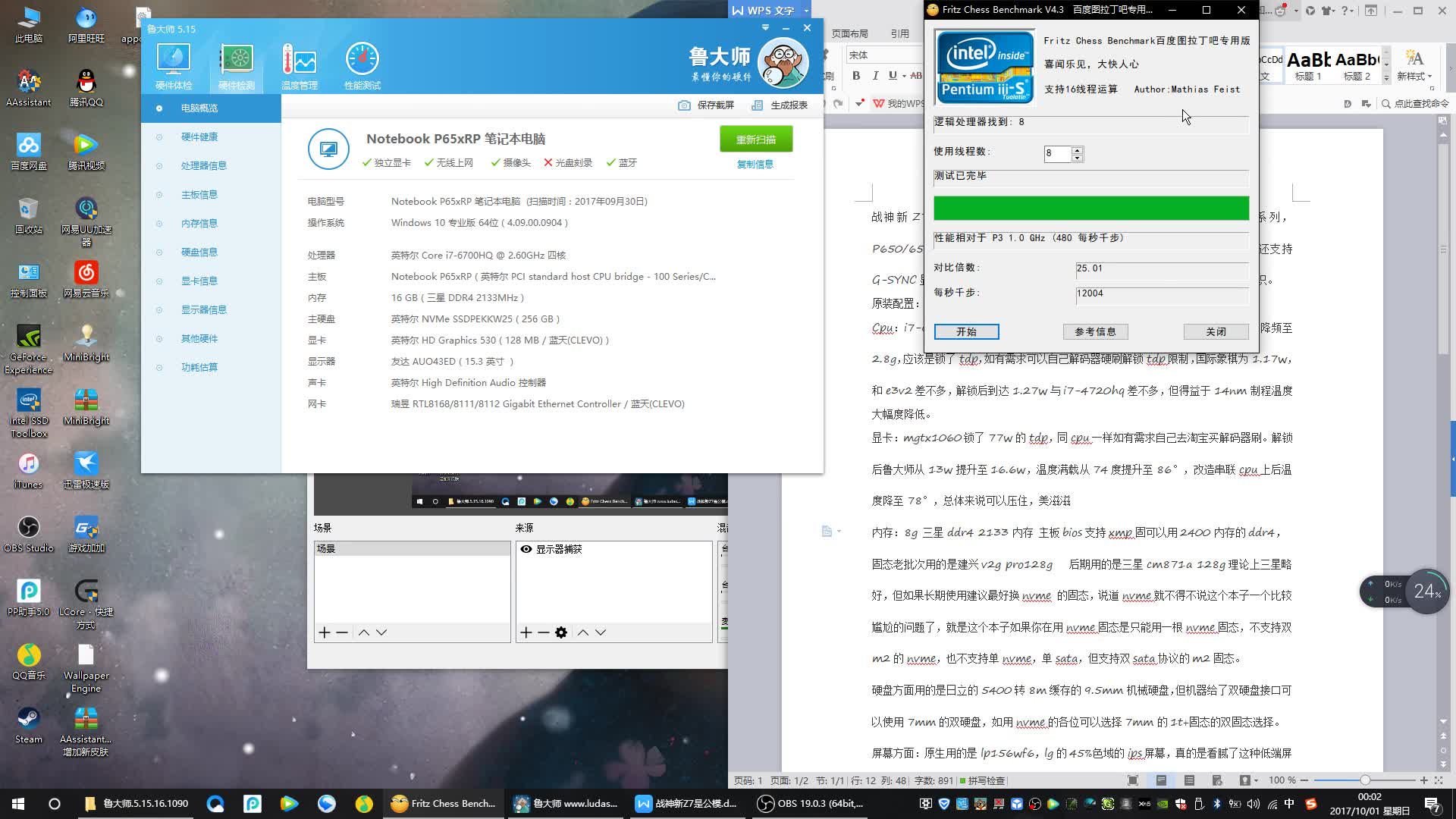The width and height of the screenshot is (1456, 819).
Task: Increase thread count stepper in Fritz
Action: click(x=1077, y=150)
